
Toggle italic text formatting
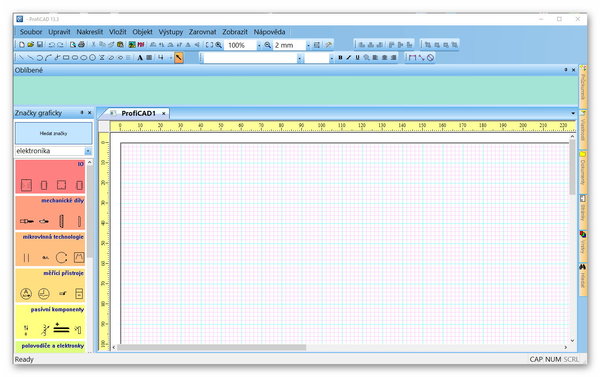(349, 58)
